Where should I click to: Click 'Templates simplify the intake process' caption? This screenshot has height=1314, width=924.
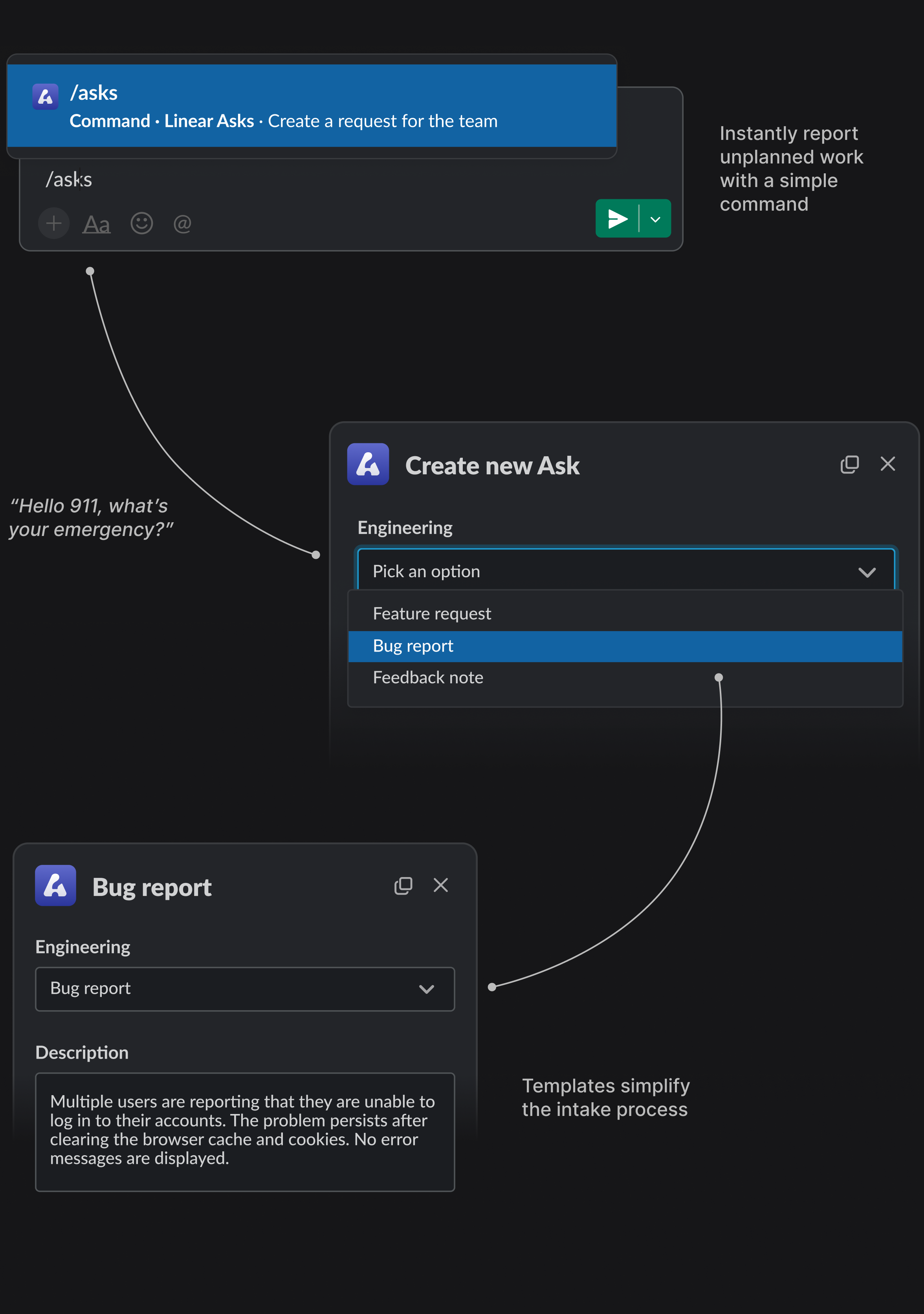(606, 1097)
